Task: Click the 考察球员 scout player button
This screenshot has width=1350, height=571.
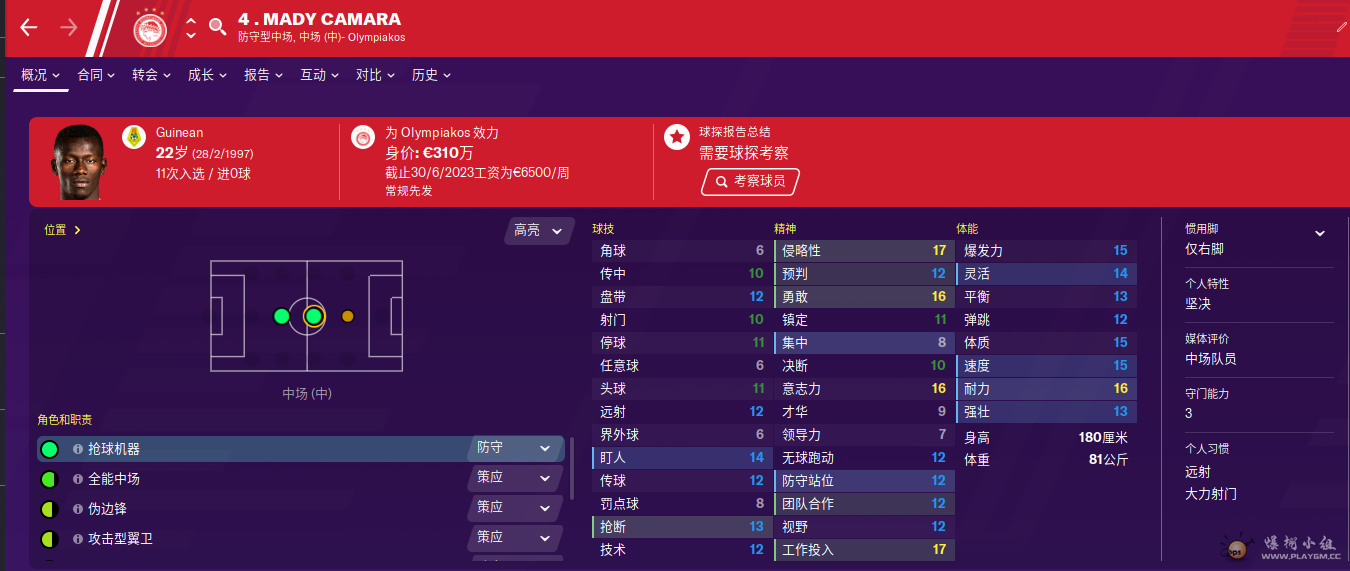Action: click(x=750, y=181)
